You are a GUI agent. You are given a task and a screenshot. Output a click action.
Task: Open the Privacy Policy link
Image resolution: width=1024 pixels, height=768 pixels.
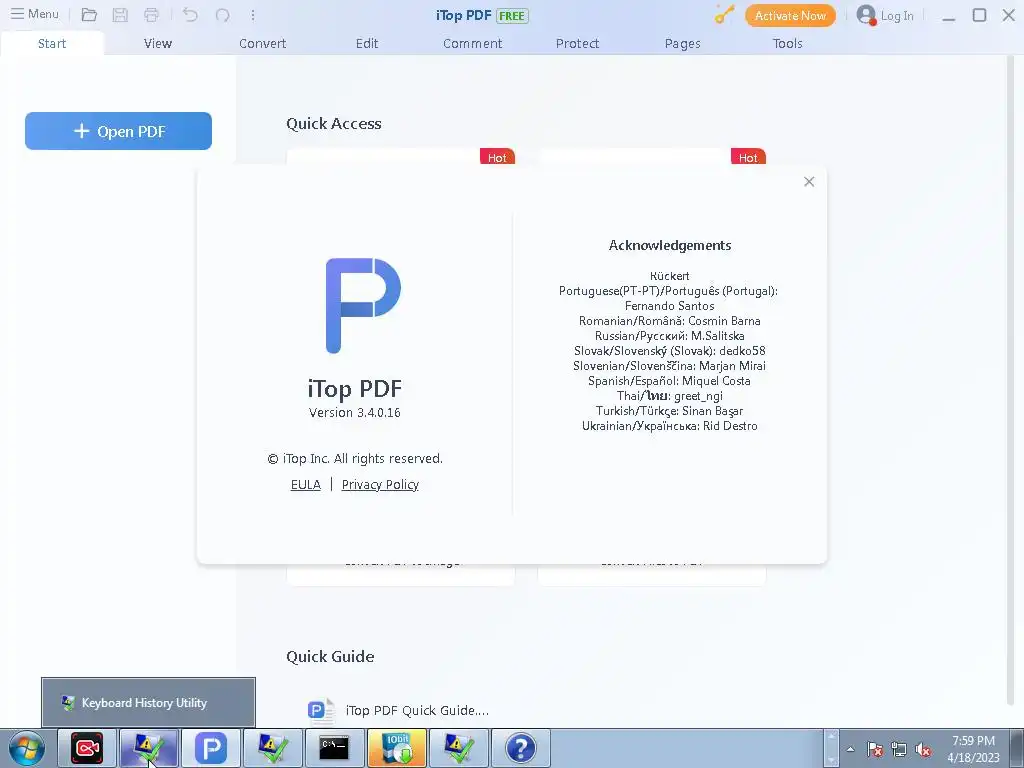point(380,485)
